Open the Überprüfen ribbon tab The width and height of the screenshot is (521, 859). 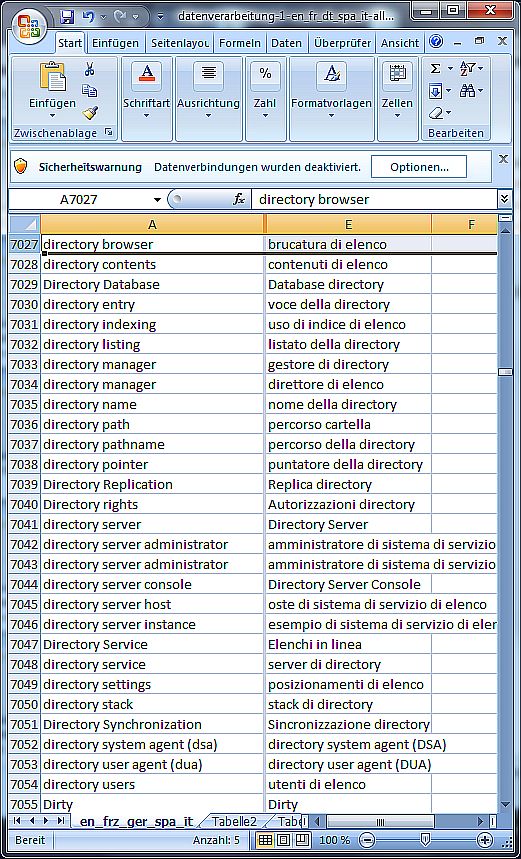(342, 43)
